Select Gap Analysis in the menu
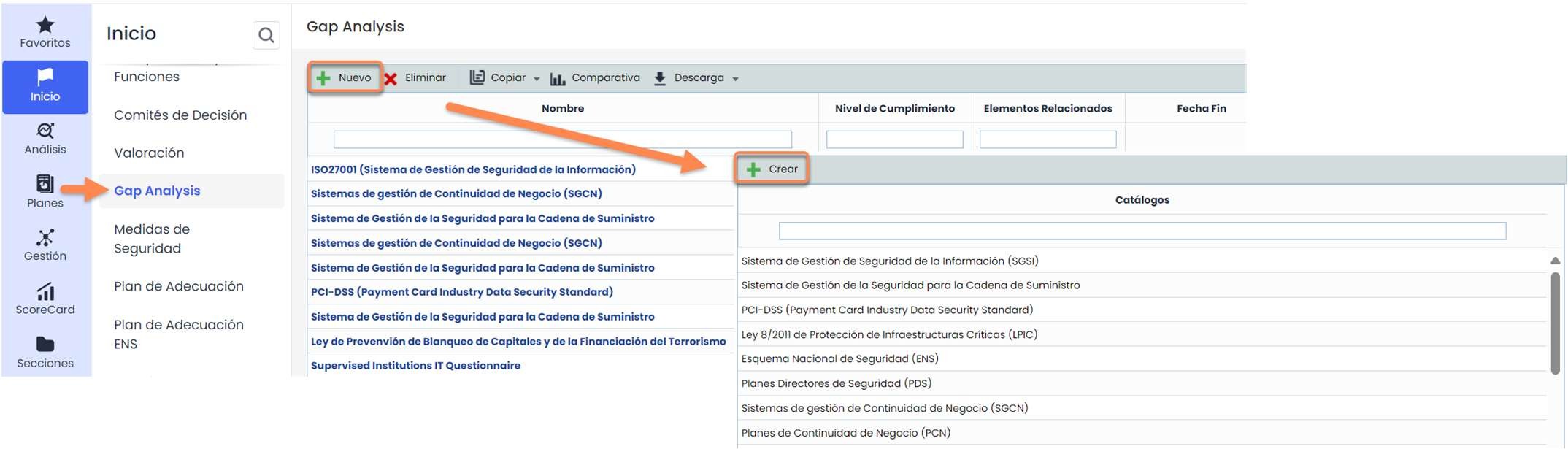The height and width of the screenshot is (449, 1568). pos(157,191)
